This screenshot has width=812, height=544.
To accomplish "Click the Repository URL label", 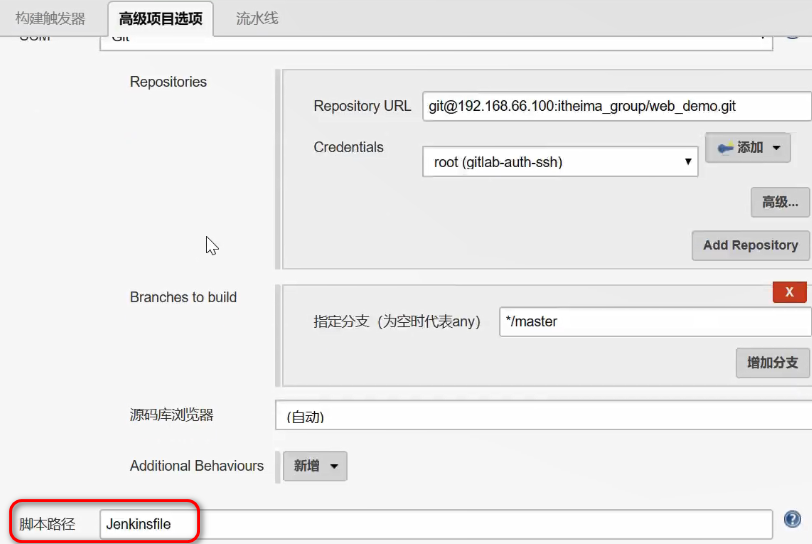I will click(x=362, y=106).
